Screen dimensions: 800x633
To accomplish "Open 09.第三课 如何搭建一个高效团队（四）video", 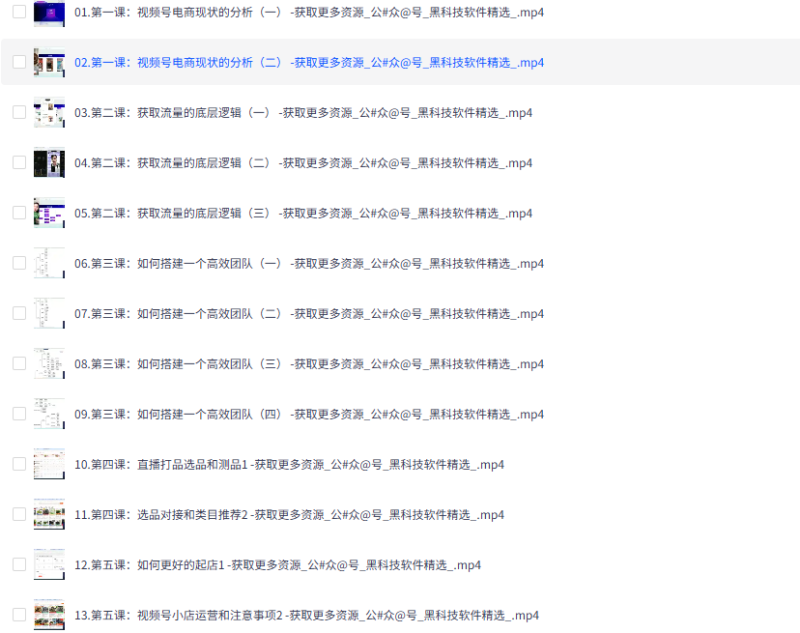I will pos(309,414).
